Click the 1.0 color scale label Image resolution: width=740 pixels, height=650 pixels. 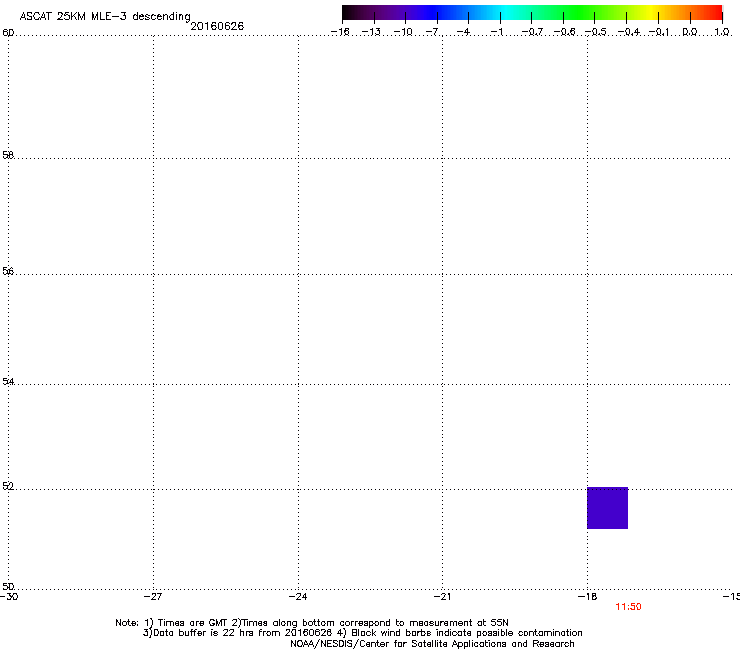(x=722, y=32)
